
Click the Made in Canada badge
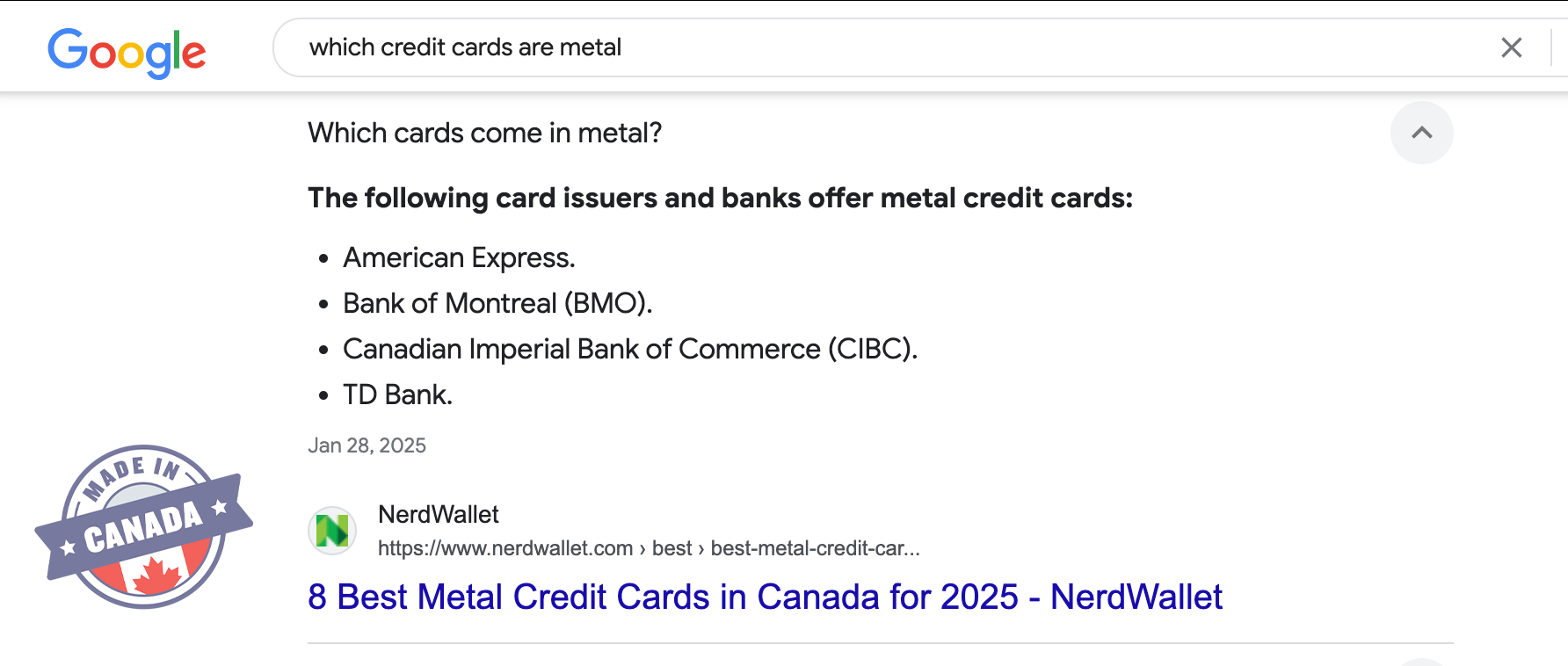coord(144,526)
